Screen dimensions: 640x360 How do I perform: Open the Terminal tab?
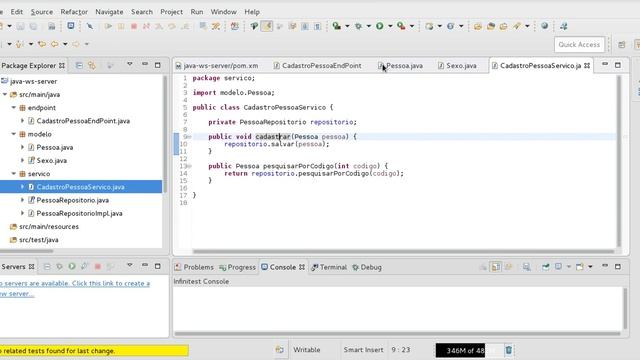[329, 267]
